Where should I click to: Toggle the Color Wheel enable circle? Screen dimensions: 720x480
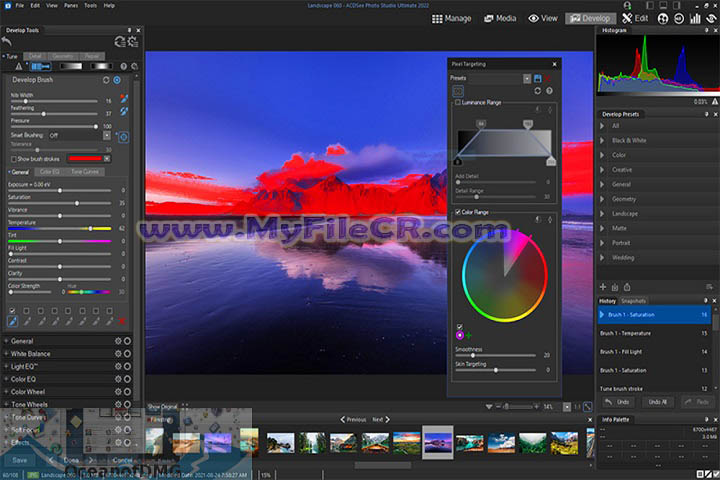[x=127, y=392]
